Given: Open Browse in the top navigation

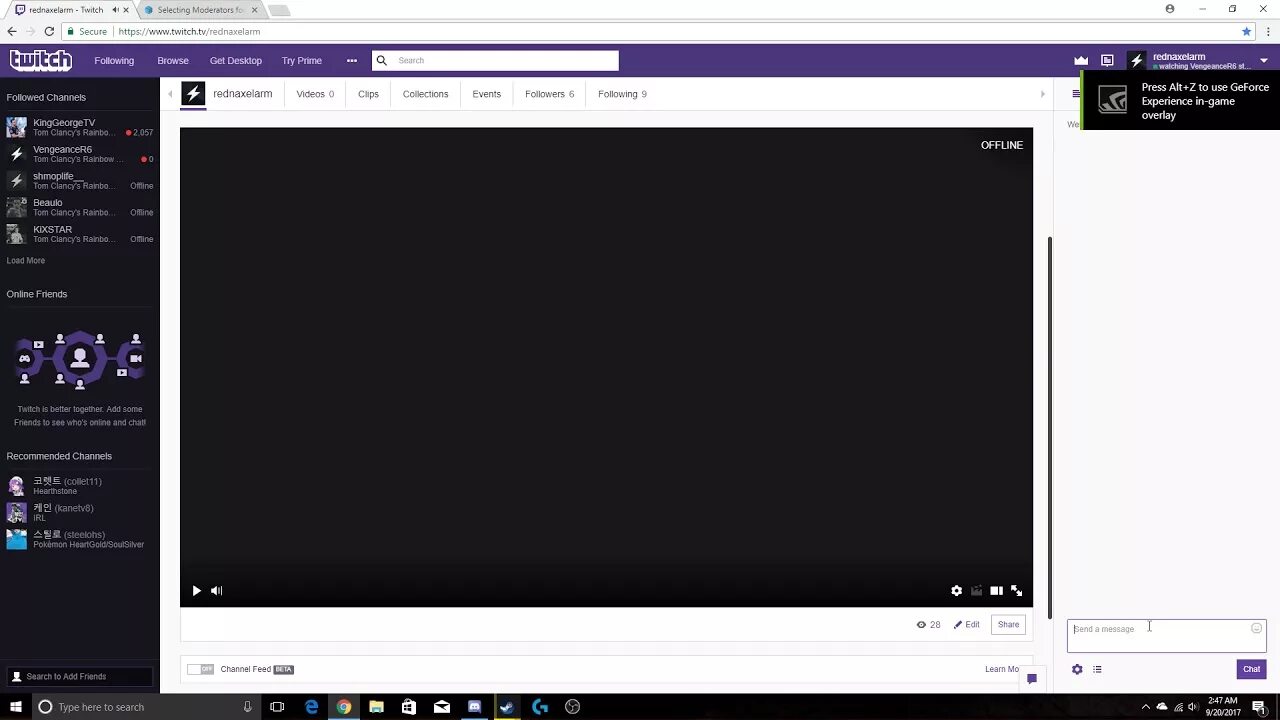Looking at the screenshot, I should point(173,60).
